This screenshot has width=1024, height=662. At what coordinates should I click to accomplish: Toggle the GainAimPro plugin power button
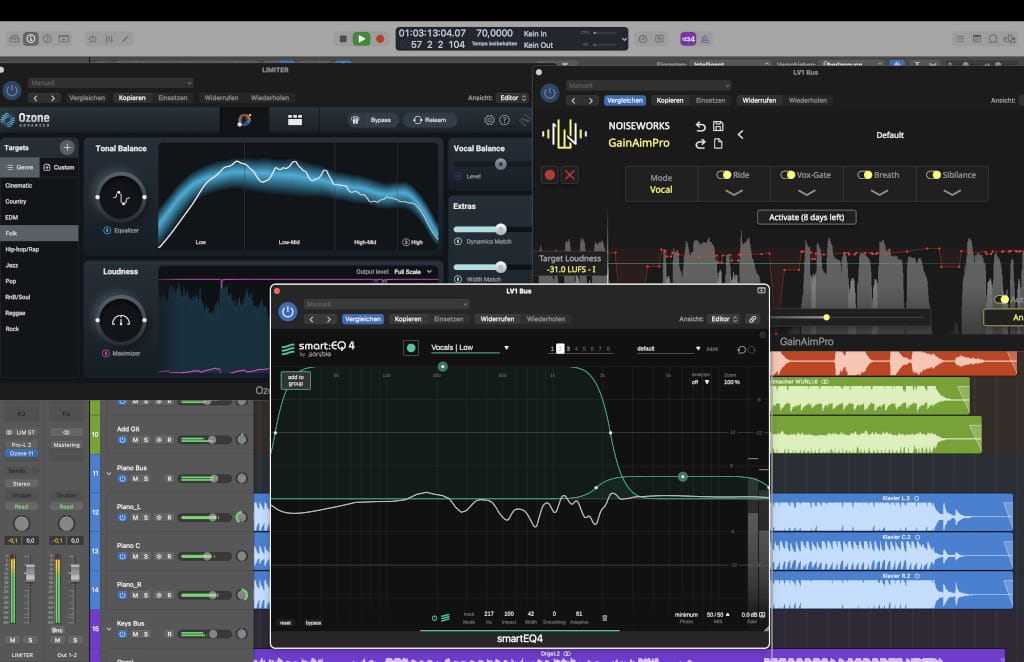click(550, 93)
